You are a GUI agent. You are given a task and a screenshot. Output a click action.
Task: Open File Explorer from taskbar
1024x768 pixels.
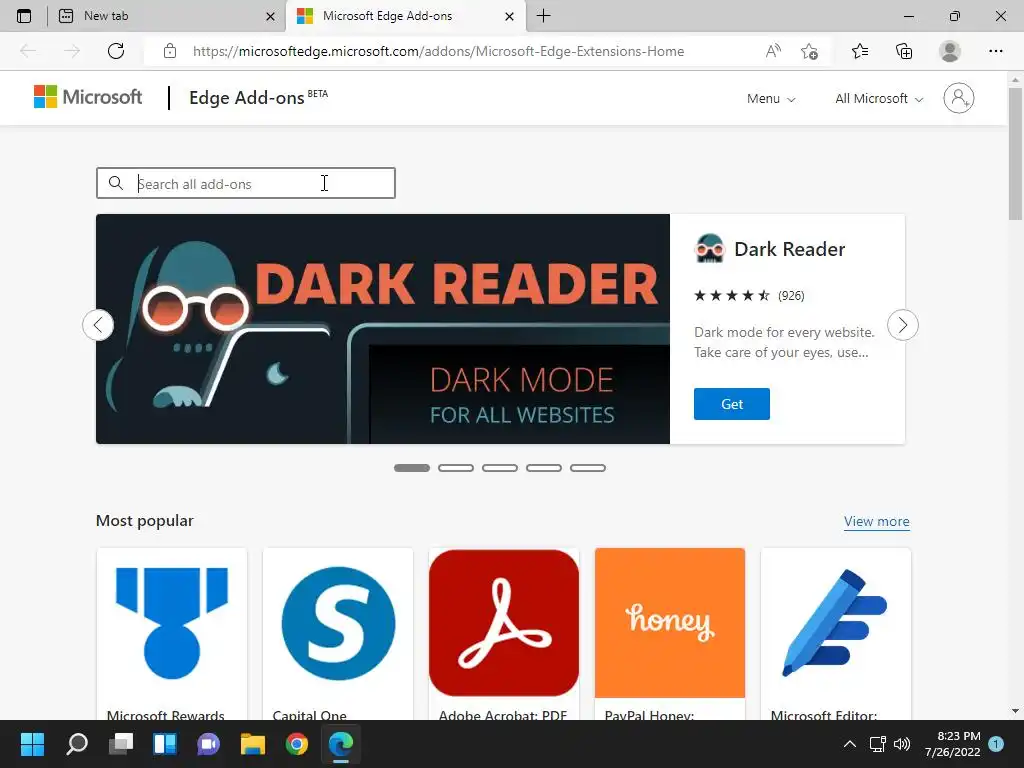253,744
